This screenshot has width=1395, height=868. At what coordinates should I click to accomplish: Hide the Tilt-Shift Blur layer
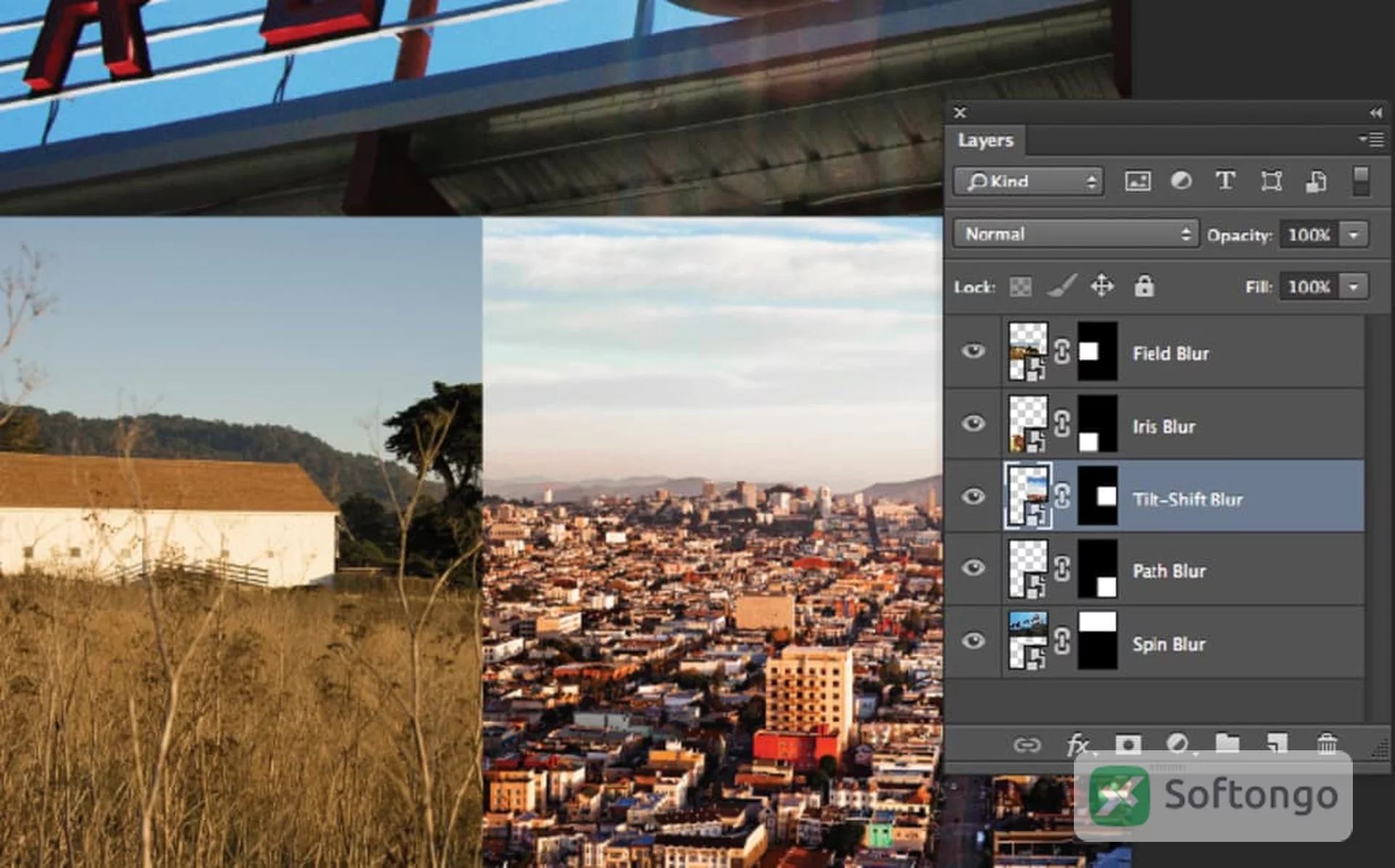coord(974,497)
